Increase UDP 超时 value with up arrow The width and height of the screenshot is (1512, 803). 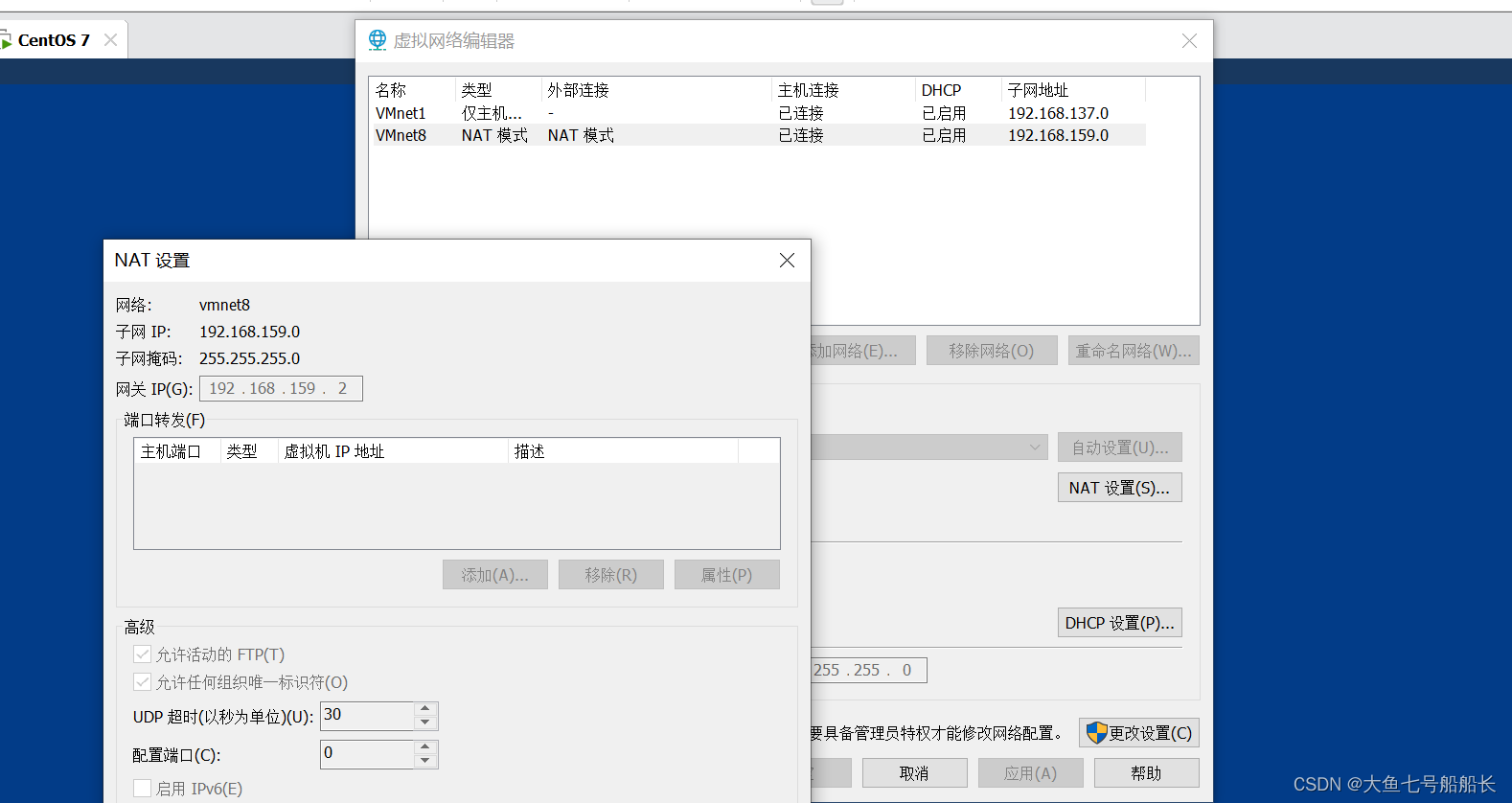[x=425, y=709]
